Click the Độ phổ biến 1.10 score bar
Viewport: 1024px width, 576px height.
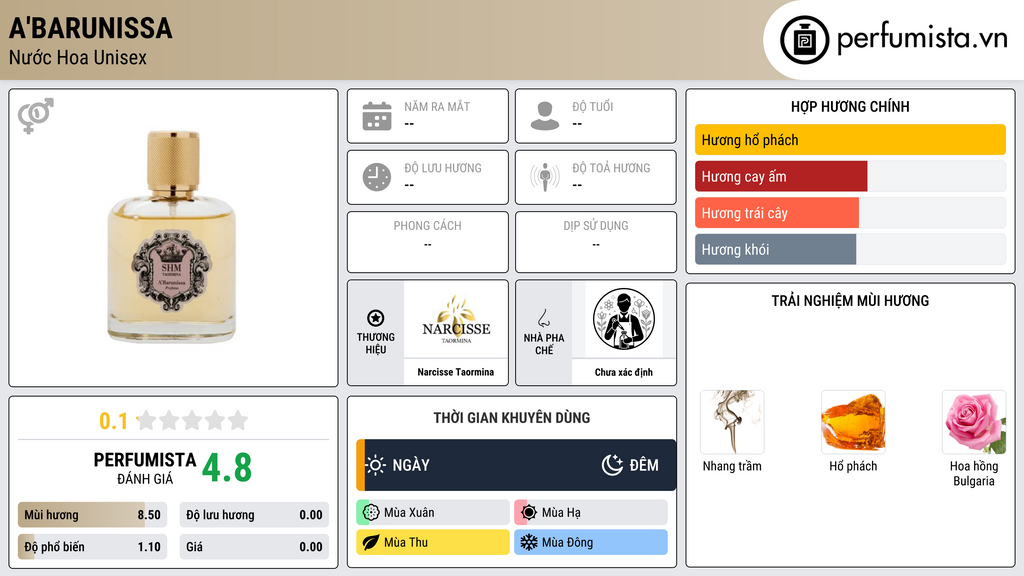click(92, 547)
